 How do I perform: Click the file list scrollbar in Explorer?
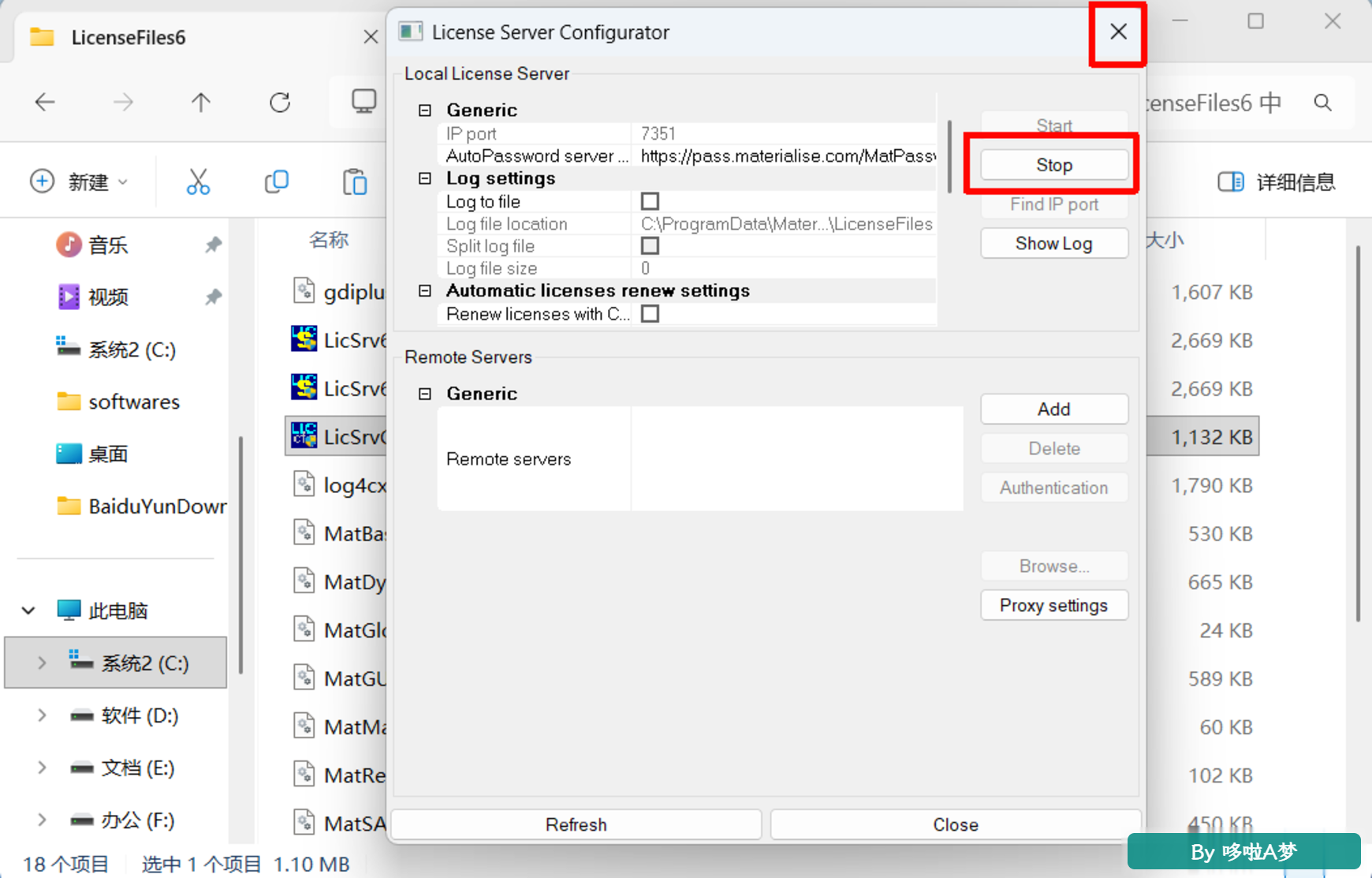click(1358, 434)
